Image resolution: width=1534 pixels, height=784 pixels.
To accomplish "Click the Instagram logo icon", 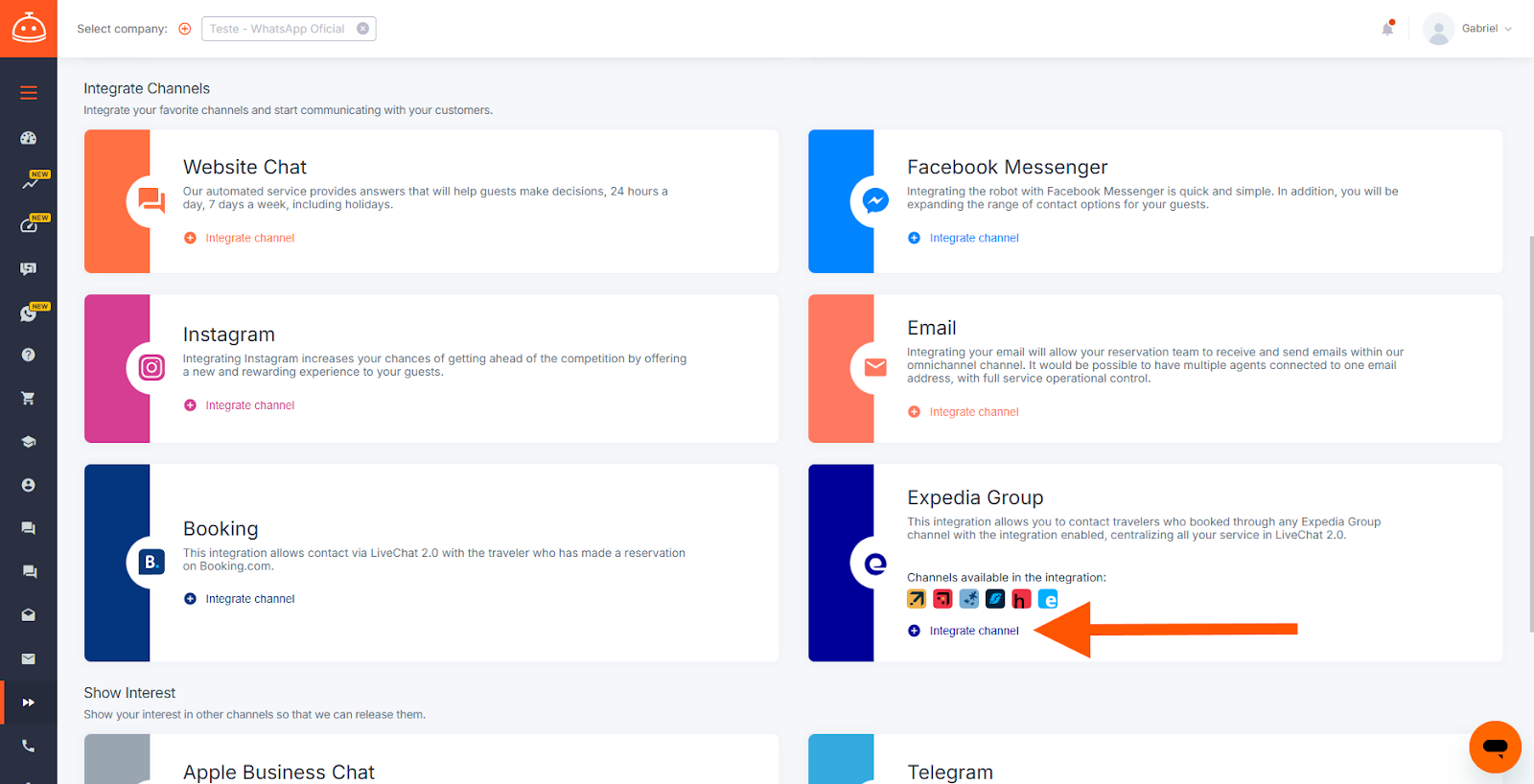I will [151, 368].
